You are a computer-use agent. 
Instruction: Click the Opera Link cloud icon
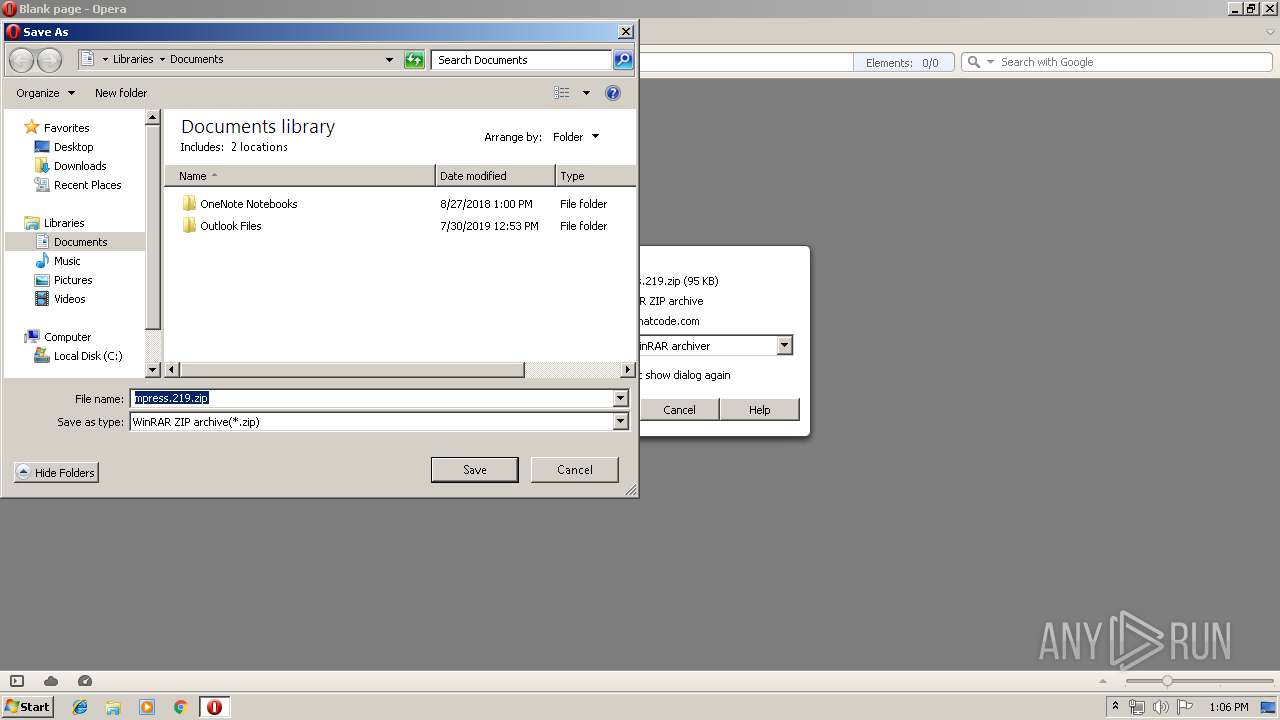(x=51, y=681)
